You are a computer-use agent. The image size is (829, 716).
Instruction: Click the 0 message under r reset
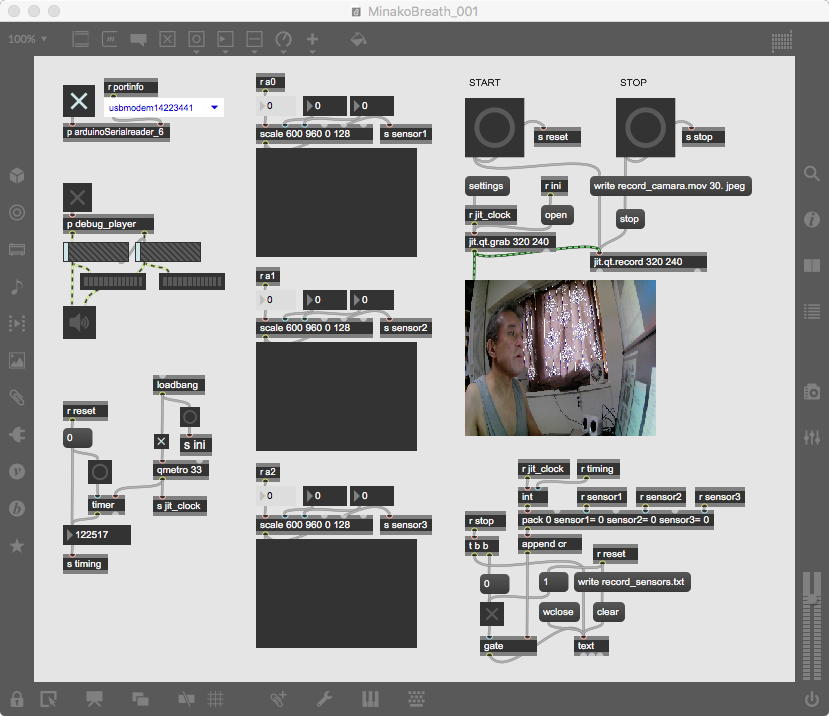78,438
